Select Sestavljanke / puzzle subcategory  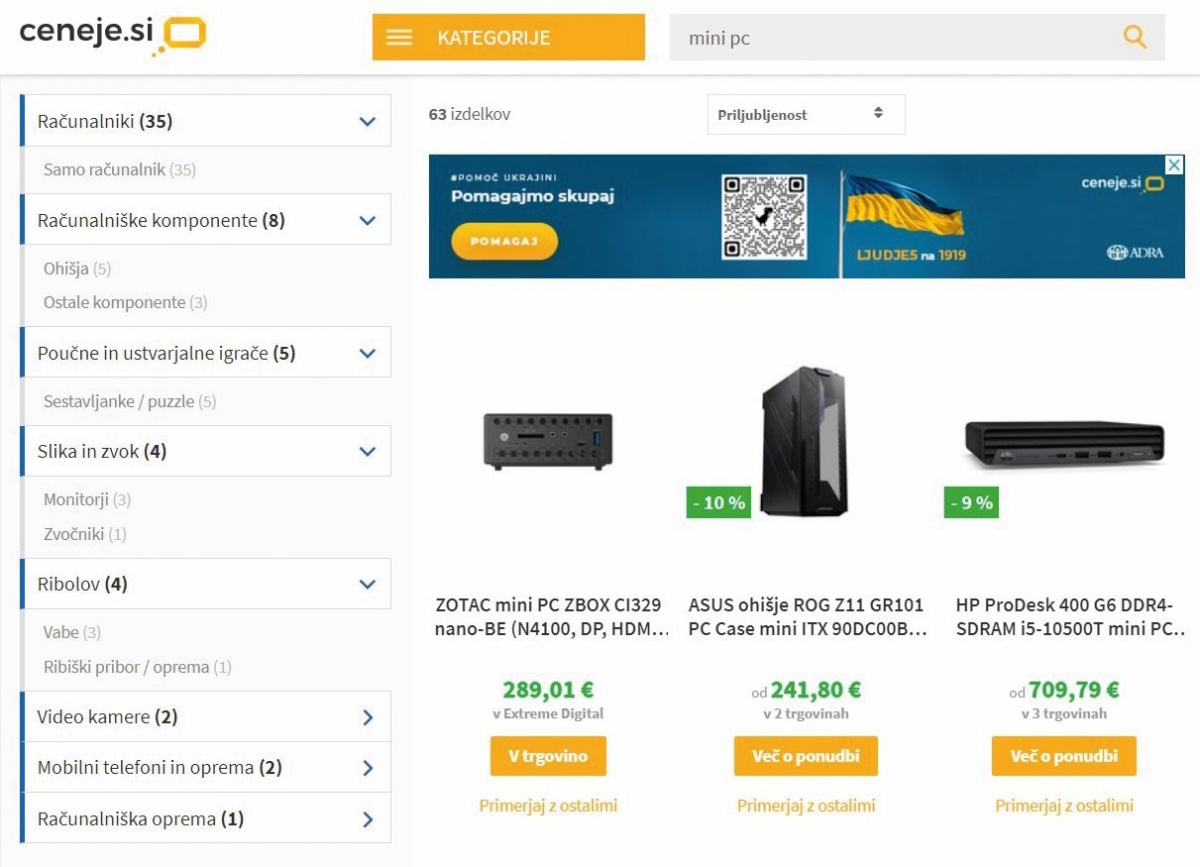[129, 402]
